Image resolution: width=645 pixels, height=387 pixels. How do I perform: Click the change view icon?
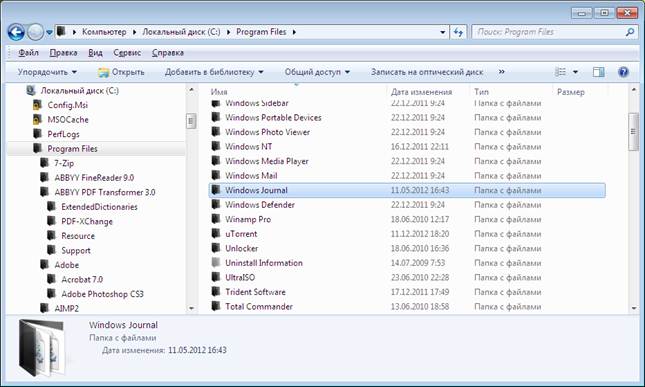[x=560, y=72]
